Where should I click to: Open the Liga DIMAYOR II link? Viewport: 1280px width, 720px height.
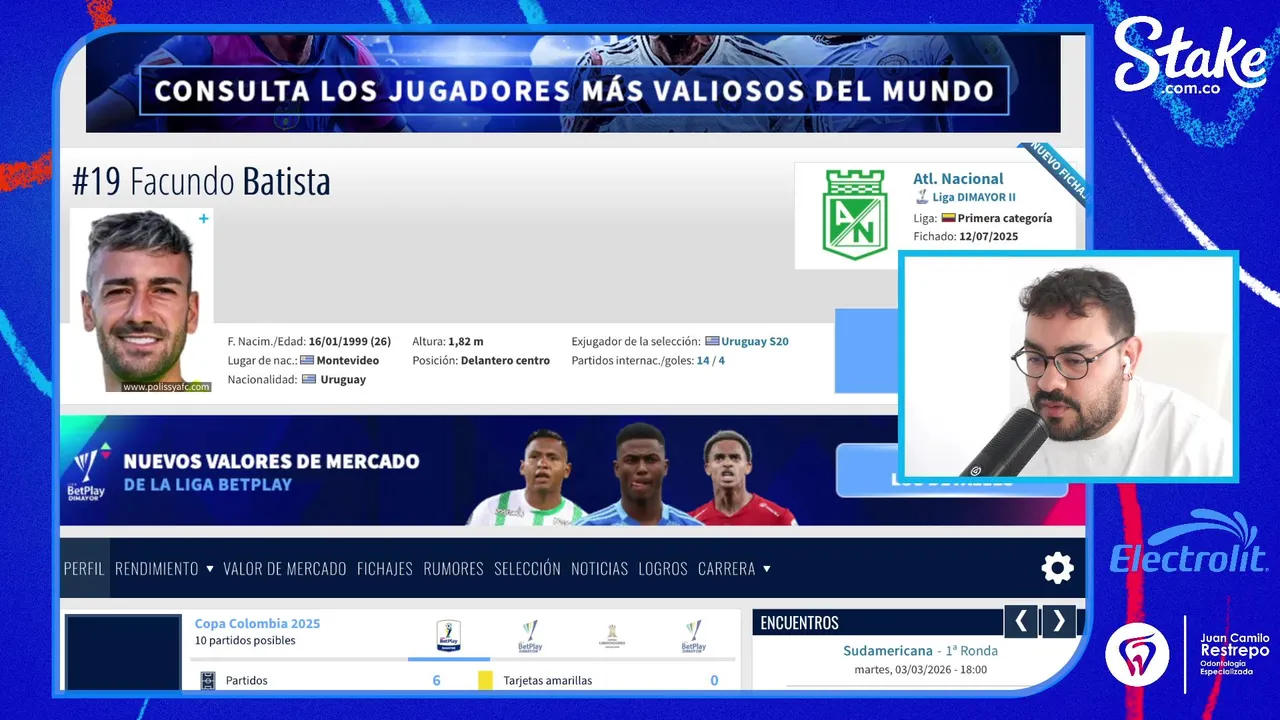pos(974,197)
